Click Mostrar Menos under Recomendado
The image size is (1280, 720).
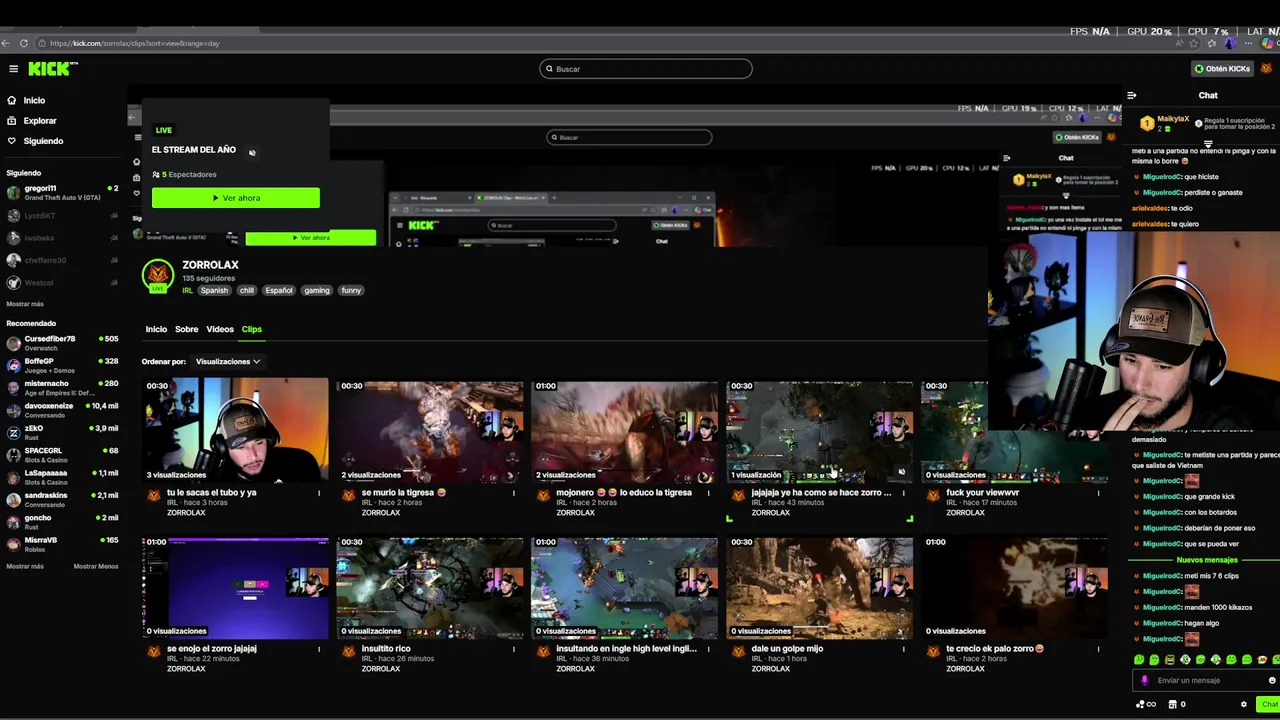(x=96, y=566)
